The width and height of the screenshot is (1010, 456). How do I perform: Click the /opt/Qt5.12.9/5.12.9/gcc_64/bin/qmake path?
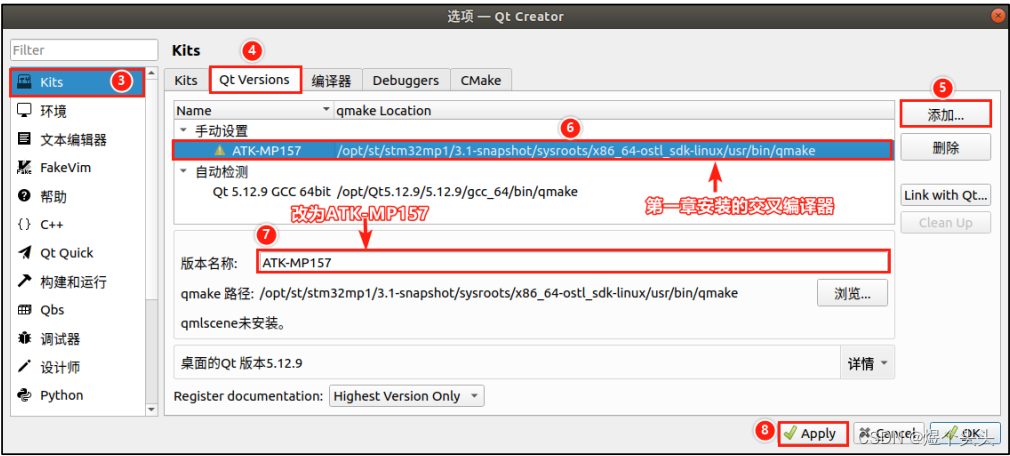[457, 191]
